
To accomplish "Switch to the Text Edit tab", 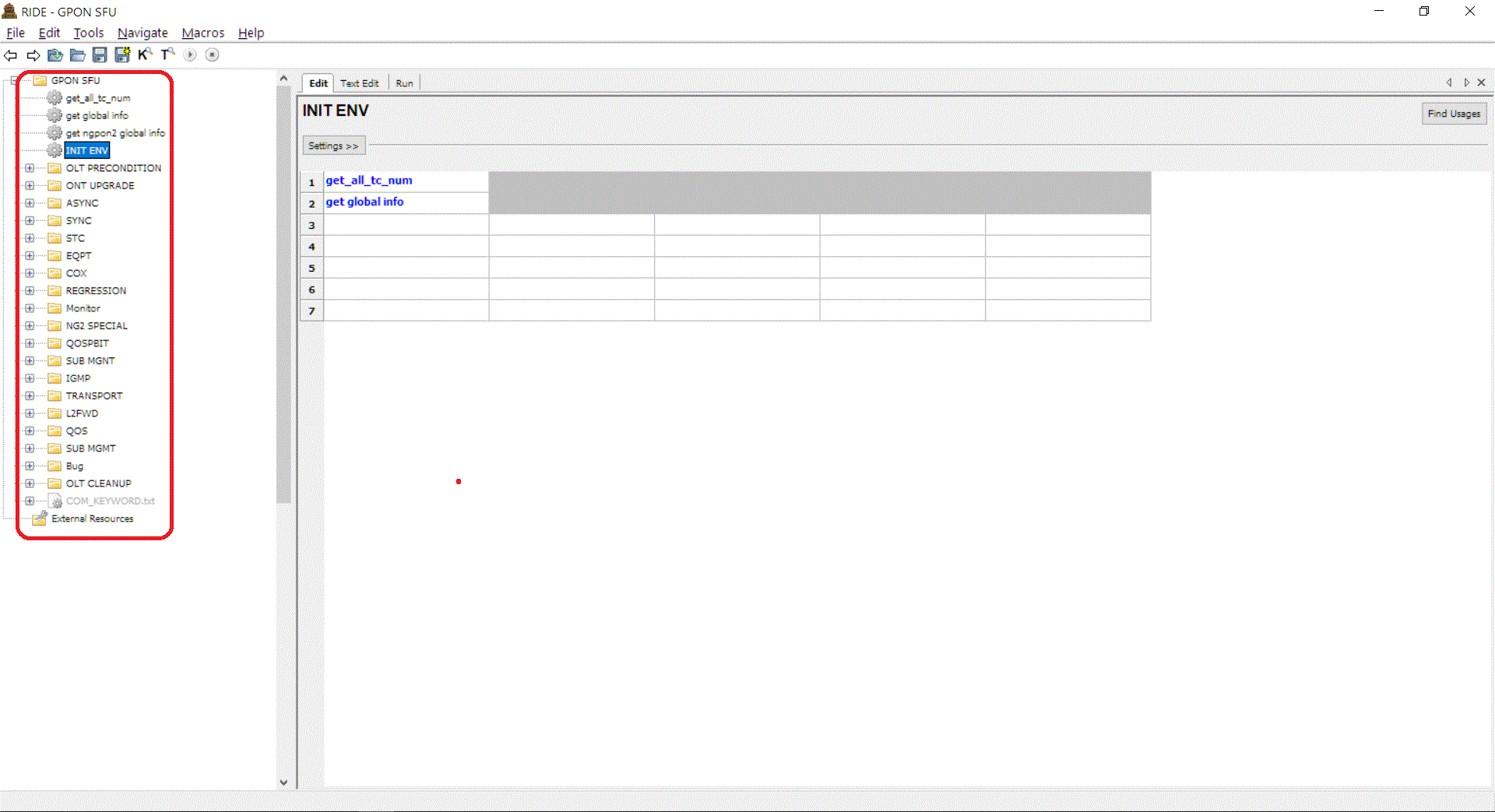I will pyautogui.click(x=360, y=83).
